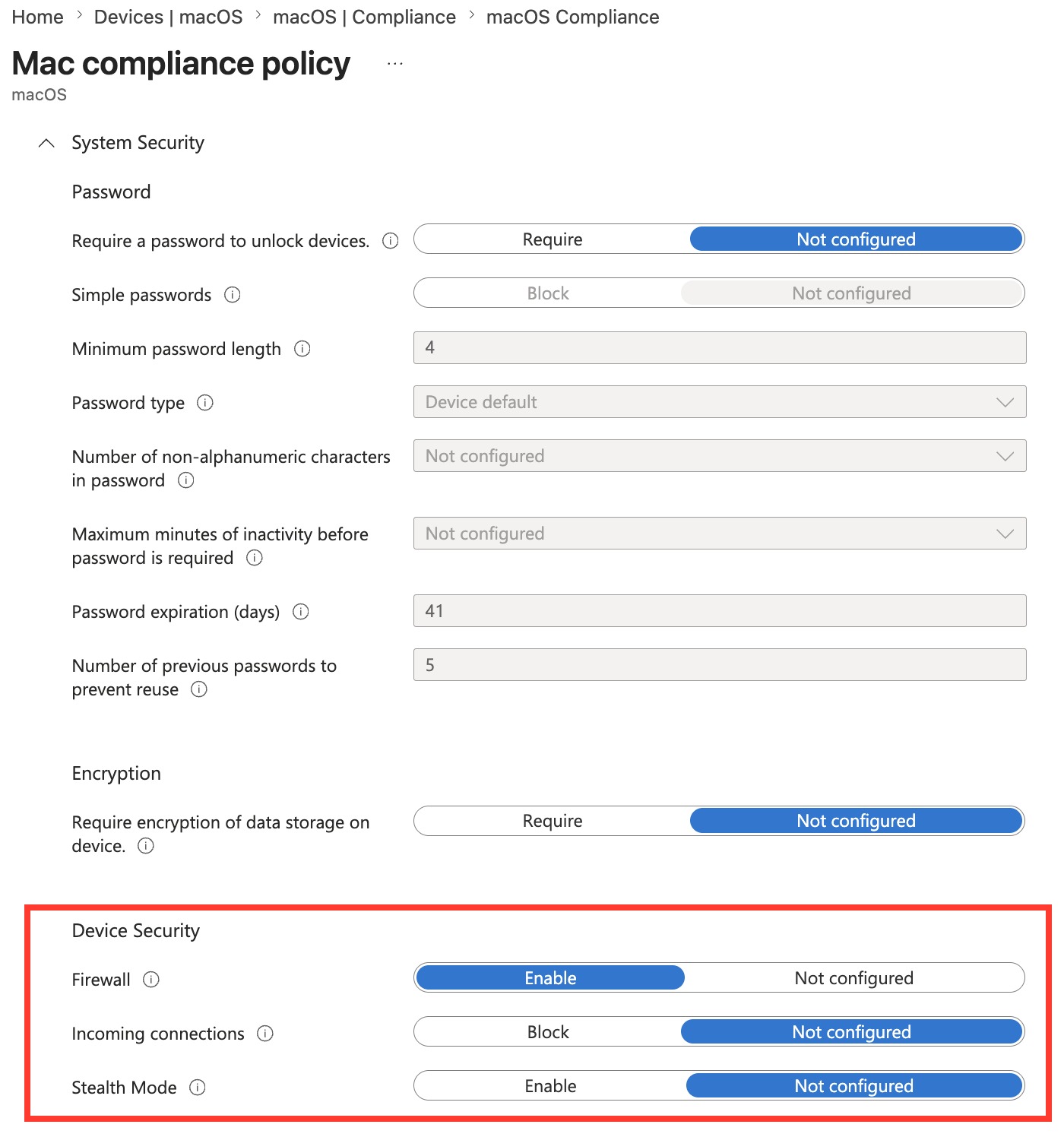Click info icon beside Incoming connections
Image resolution: width=1064 pixels, height=1137 pixels.
point(265,1034)
